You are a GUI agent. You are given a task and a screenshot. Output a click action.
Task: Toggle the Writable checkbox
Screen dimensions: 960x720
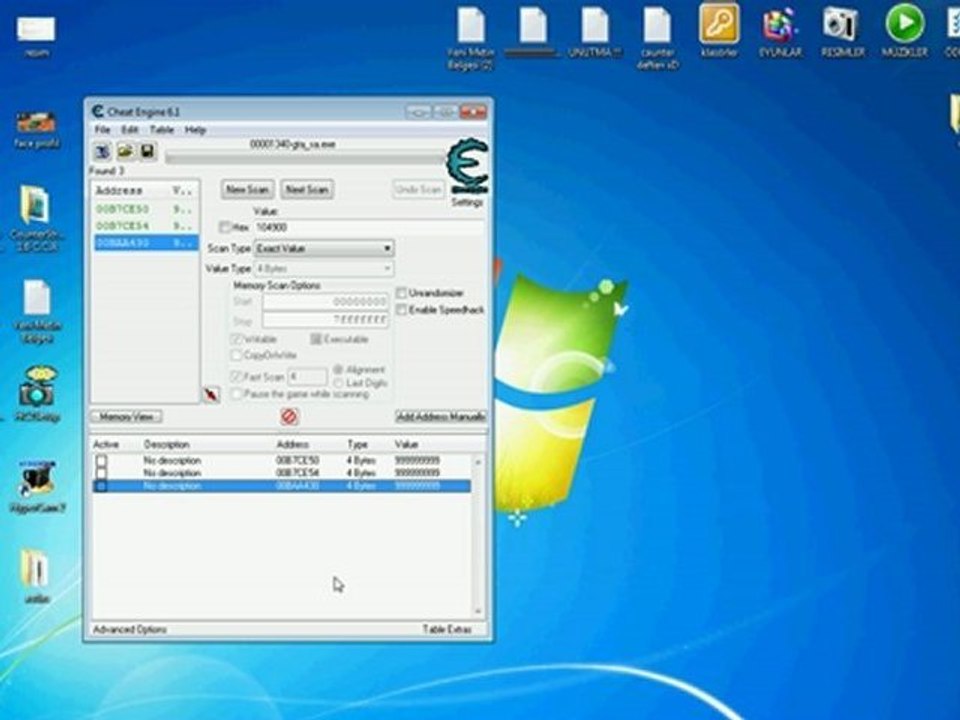(x=236, y=339)
